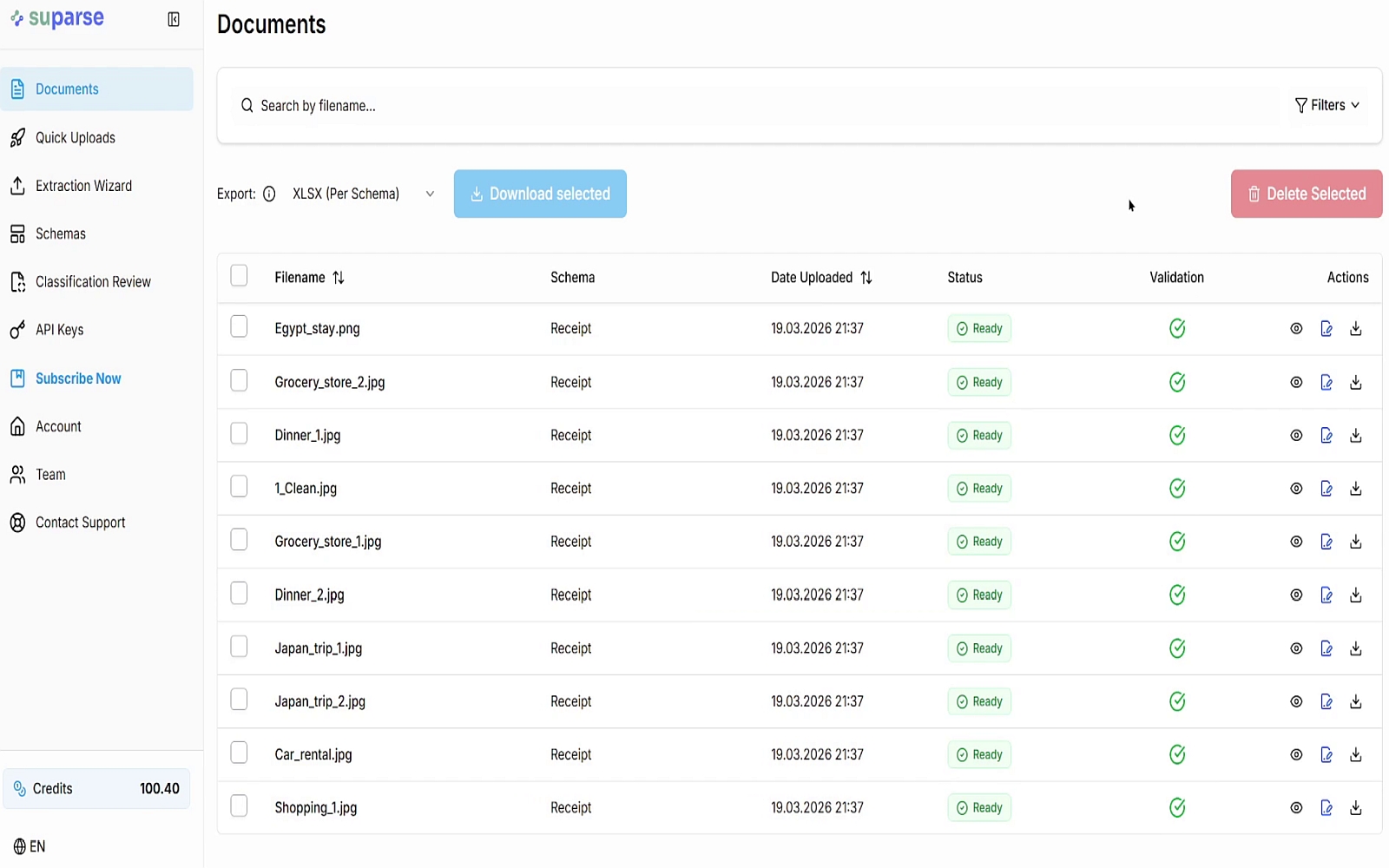Check the Japan_trip_2.jpg checkbox

[239, 700]
